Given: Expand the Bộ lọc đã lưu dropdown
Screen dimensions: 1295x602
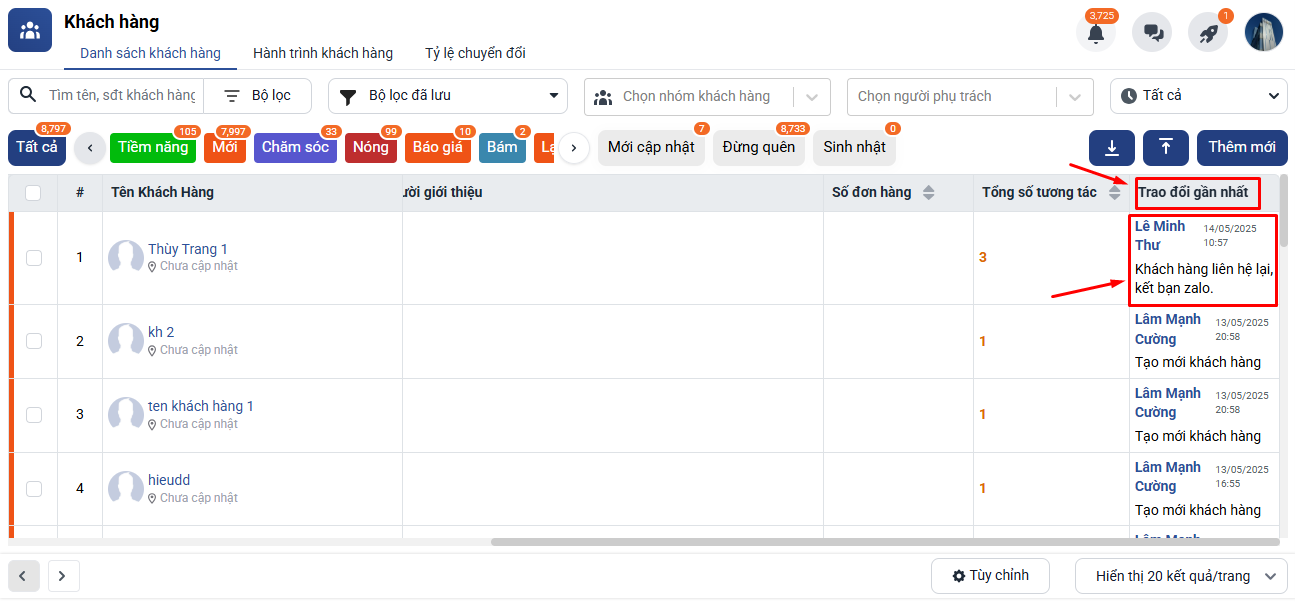Looking at the screenshot, I should pyautogui.click(x=448, y=96).
